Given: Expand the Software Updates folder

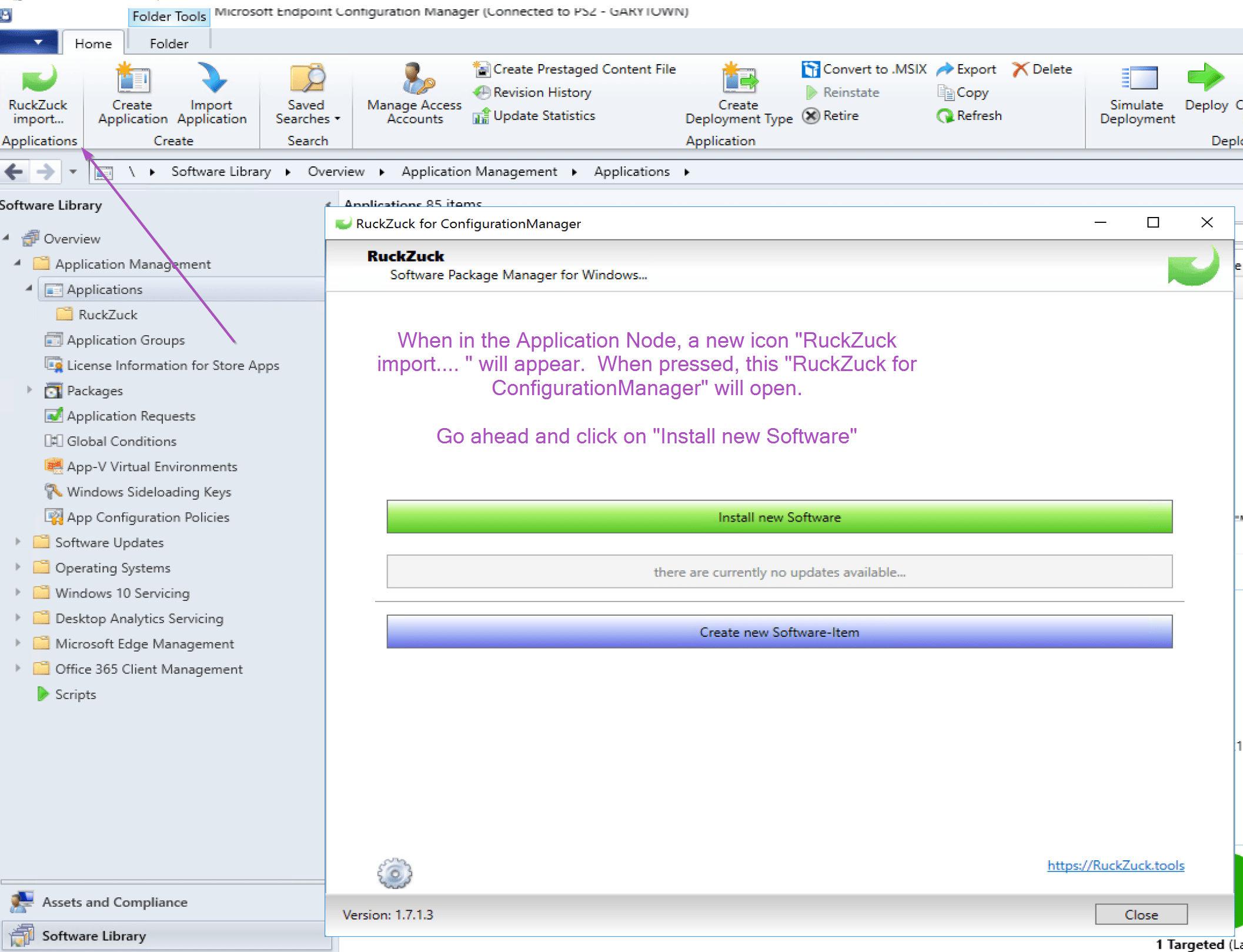Looking at the screenshot, I should pyautogui.click(x=18, y=542).
